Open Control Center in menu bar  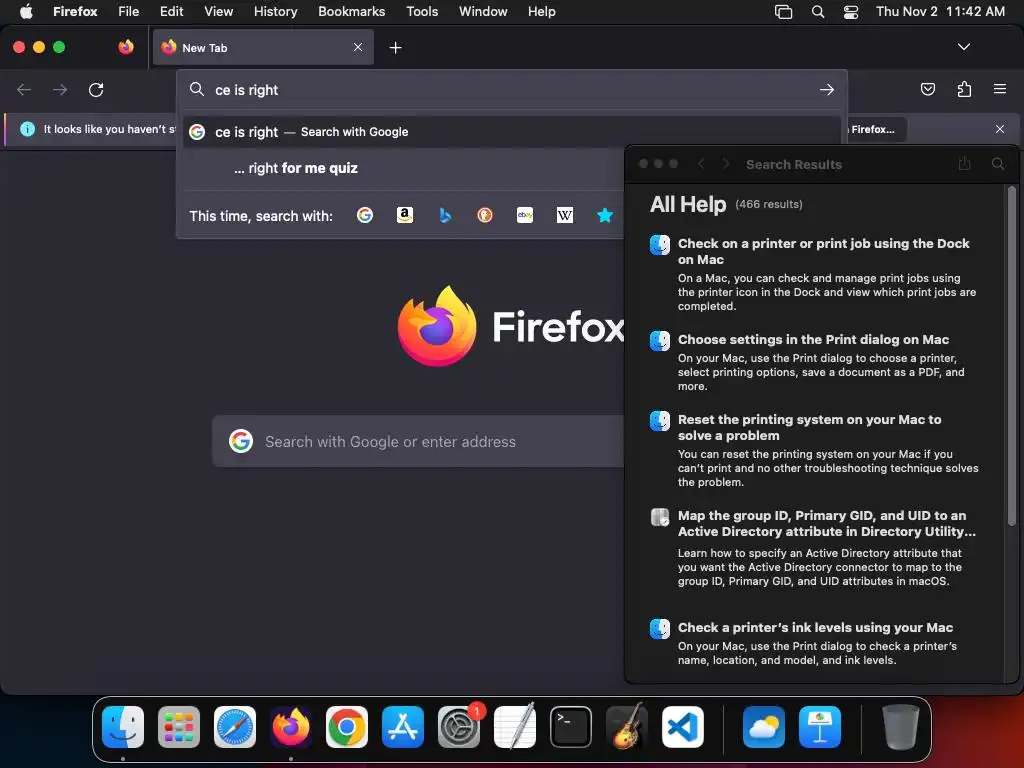(x=850, y=11)
